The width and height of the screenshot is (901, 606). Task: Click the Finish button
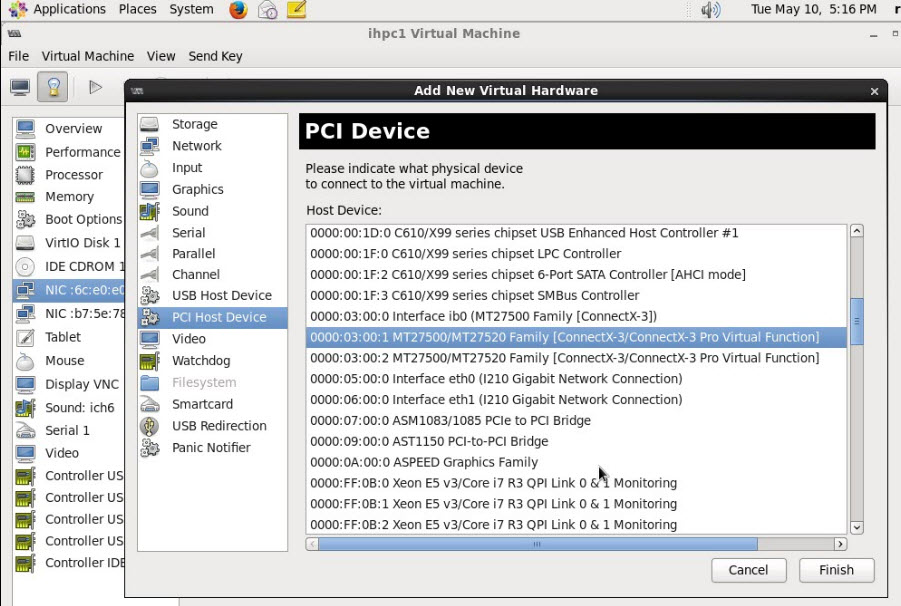836,570
